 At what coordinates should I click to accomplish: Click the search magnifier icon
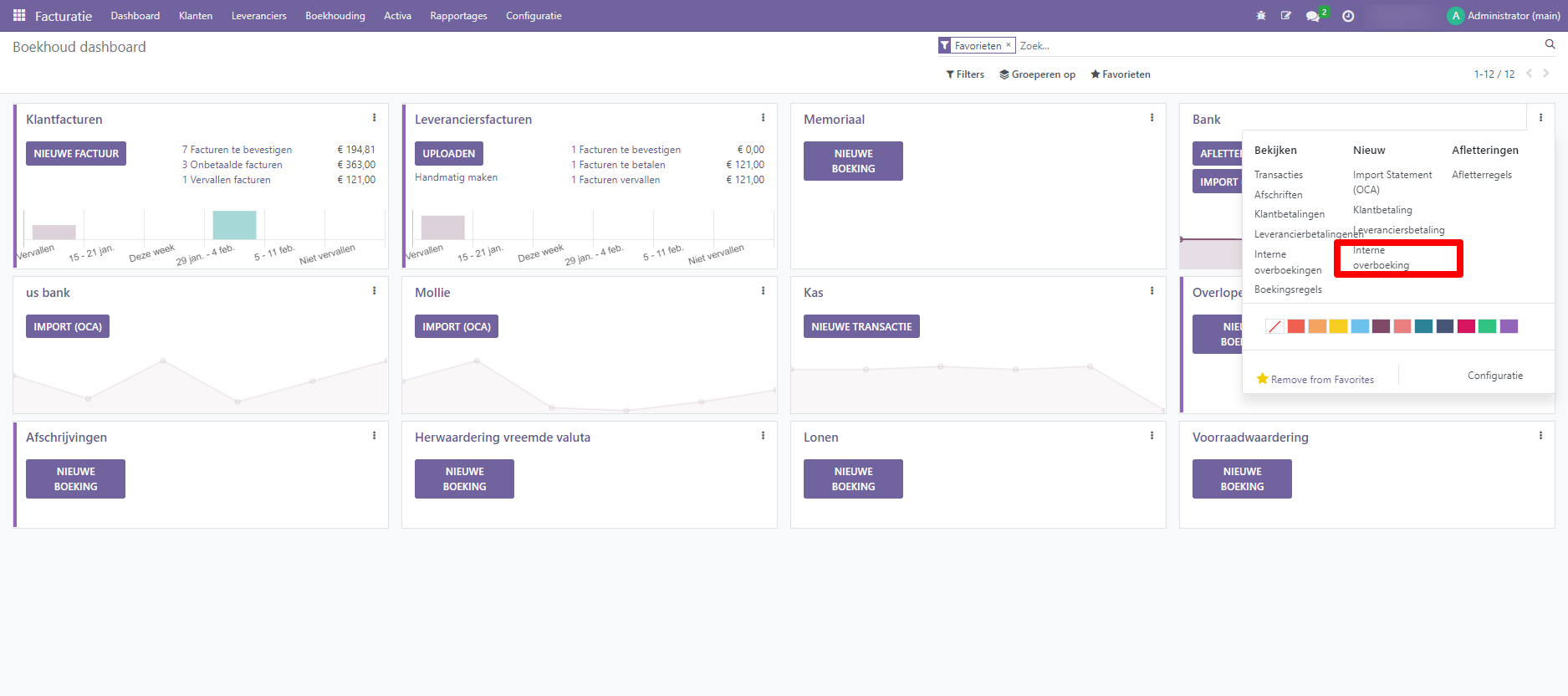click(x=1550, y=45)
